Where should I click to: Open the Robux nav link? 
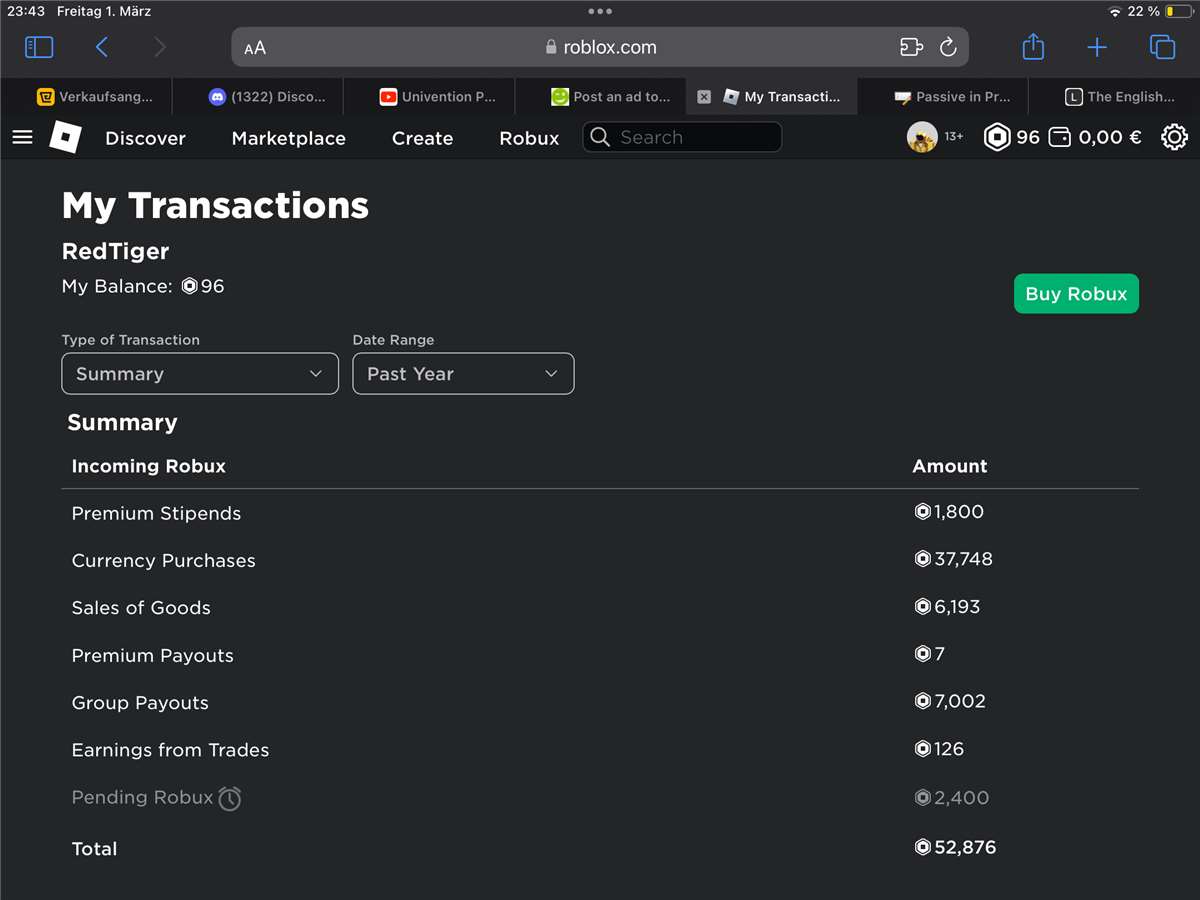529,138
